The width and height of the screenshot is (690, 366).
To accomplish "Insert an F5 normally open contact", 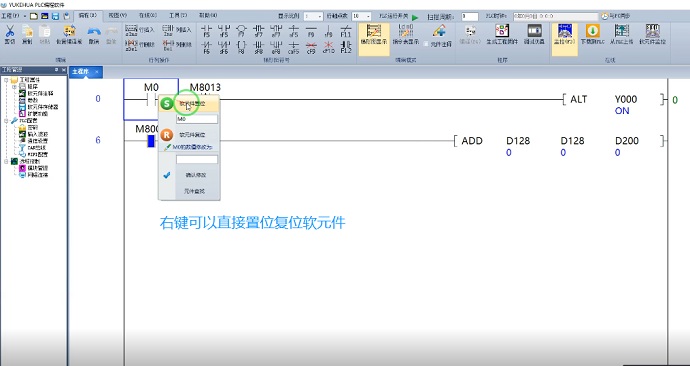I will click(207, 31).
